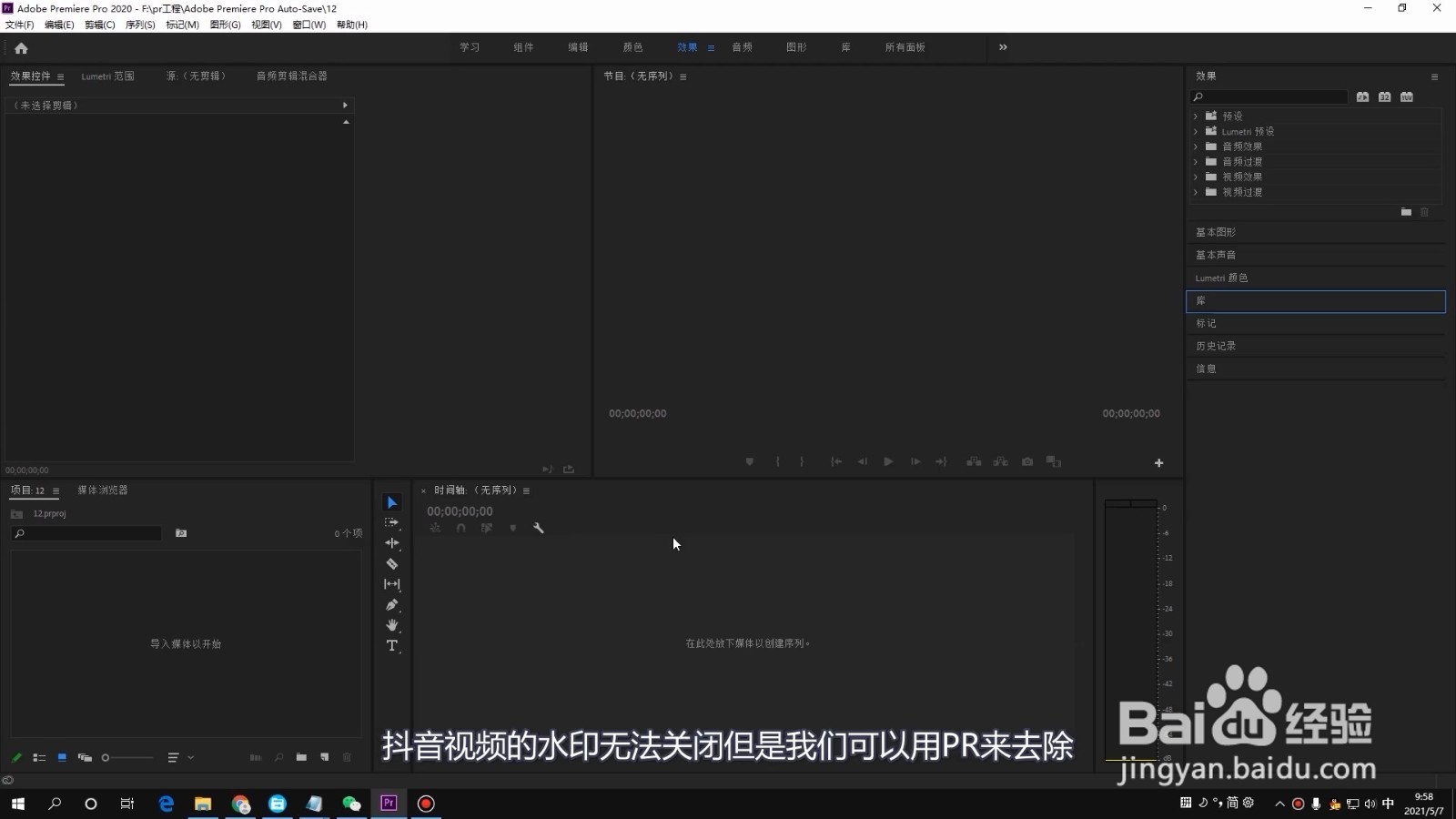The image size is (1456, 819).
Task: Click the Lift button in Program monitor
Action: tap(974, 462)
